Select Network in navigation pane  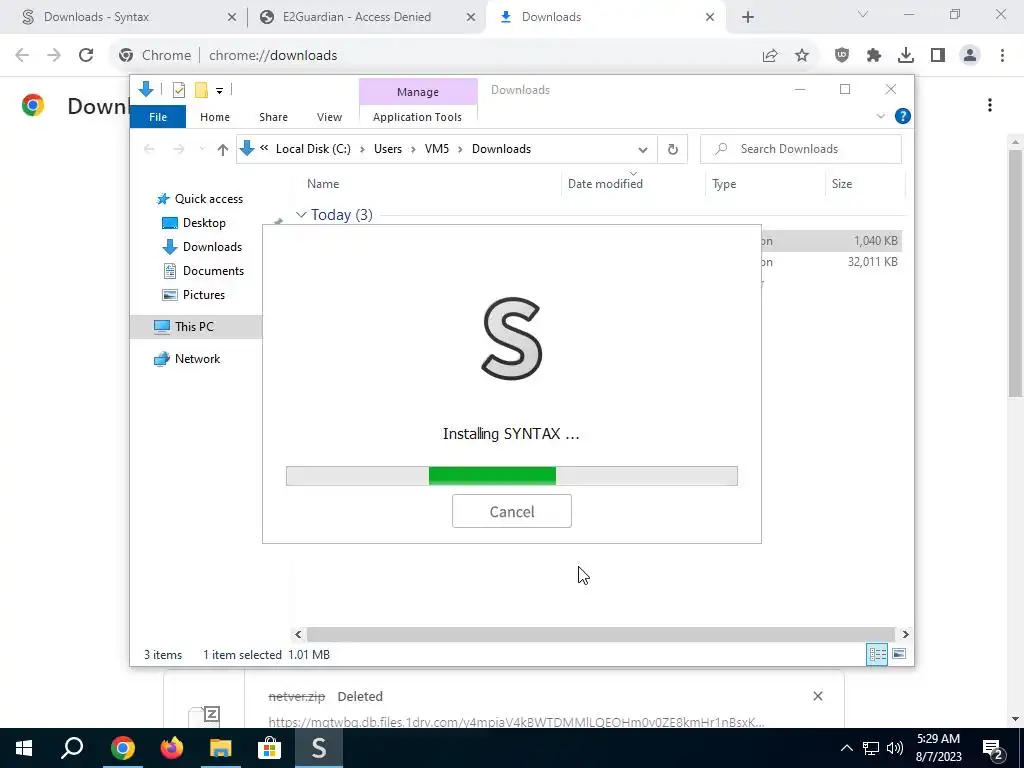[187, 359]
